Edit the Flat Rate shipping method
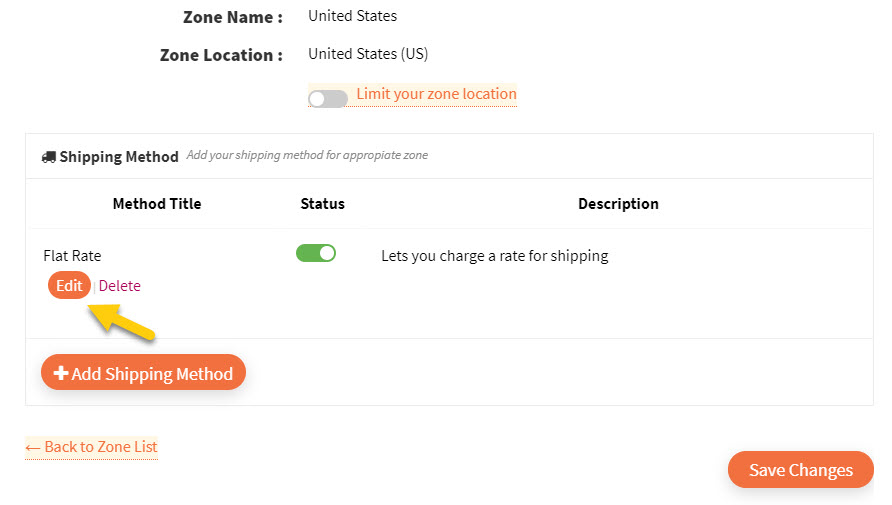 pyautogui.click(x=69, y=285)
